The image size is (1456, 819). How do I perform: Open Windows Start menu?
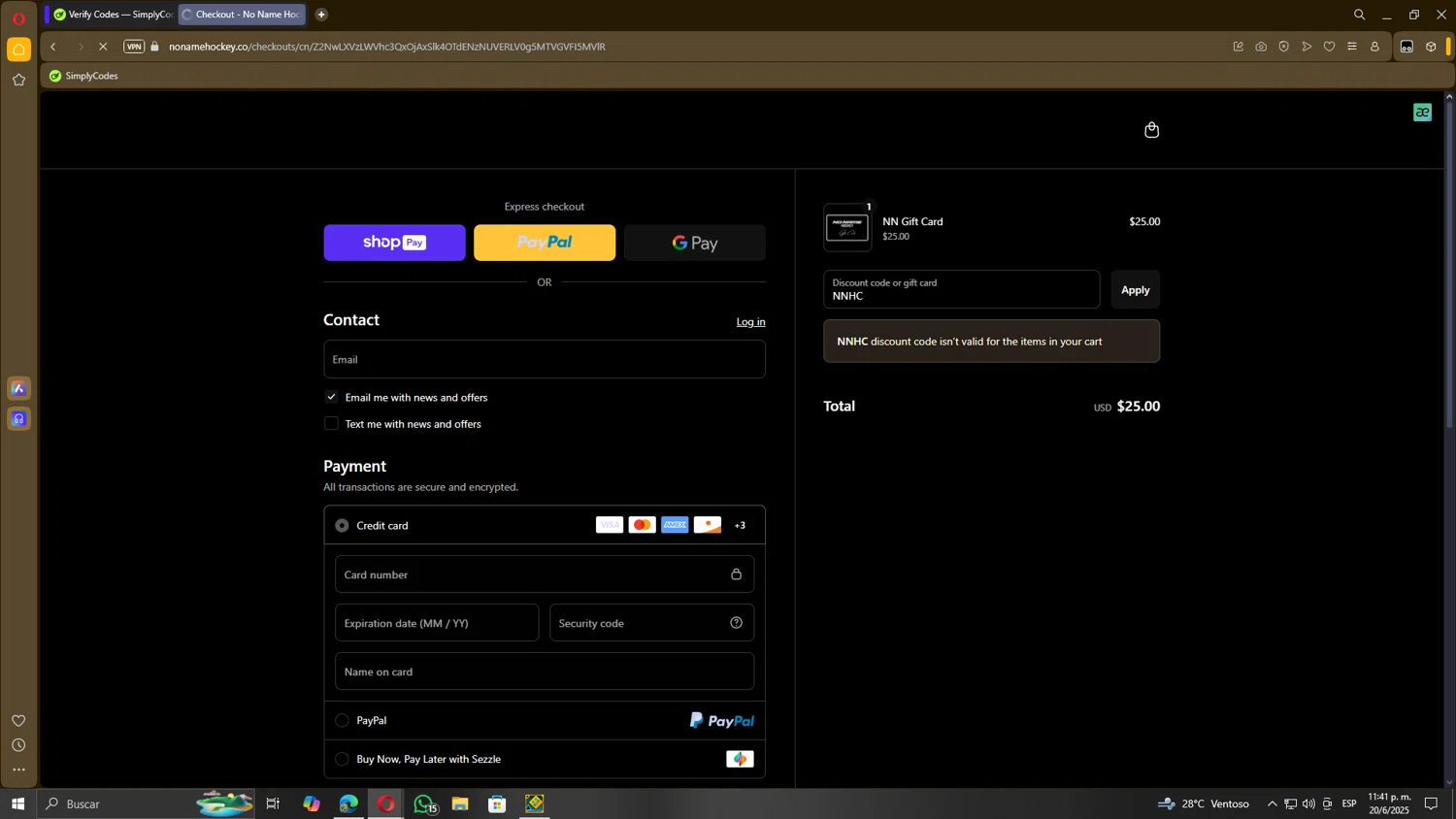tap(17, 803)
